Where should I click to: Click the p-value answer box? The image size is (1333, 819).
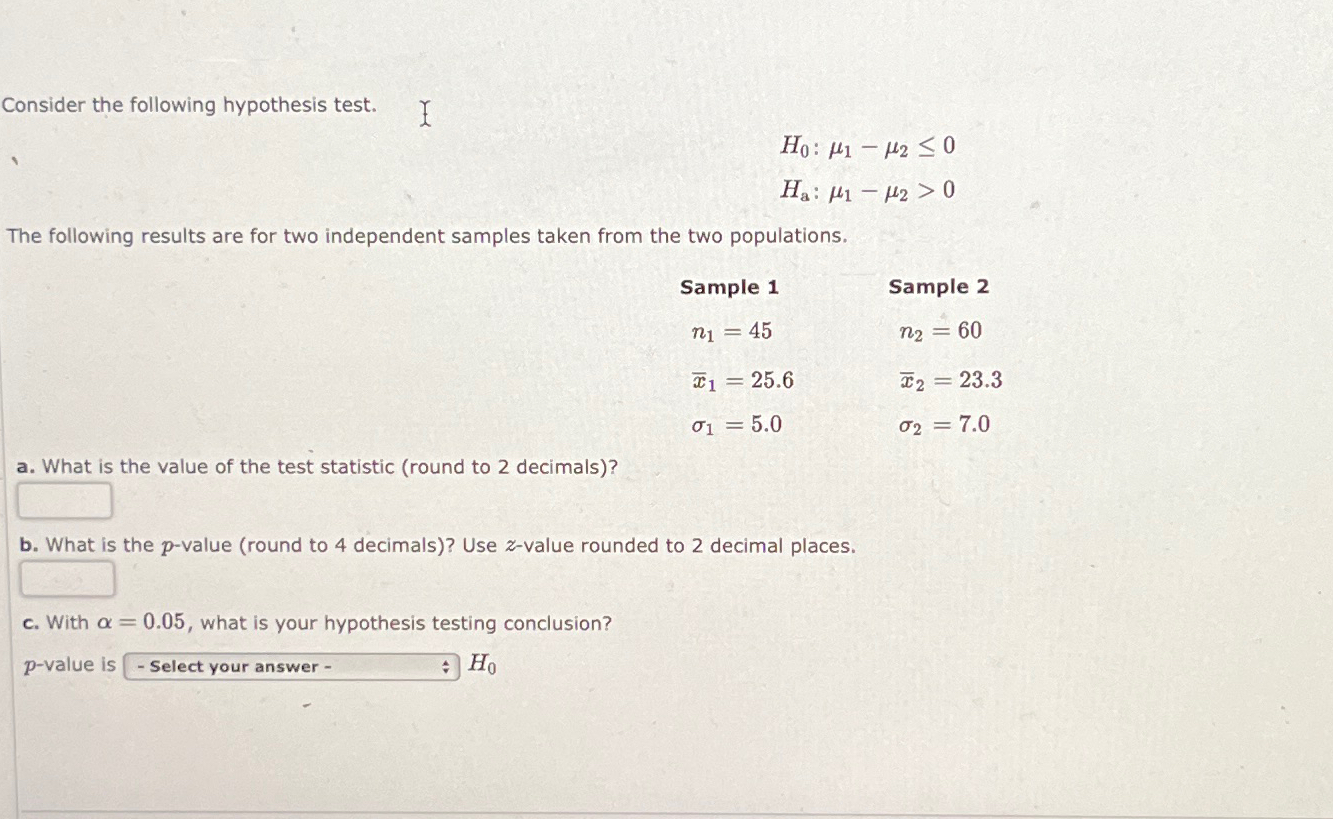pyautogui.click(x=65, y=577)
